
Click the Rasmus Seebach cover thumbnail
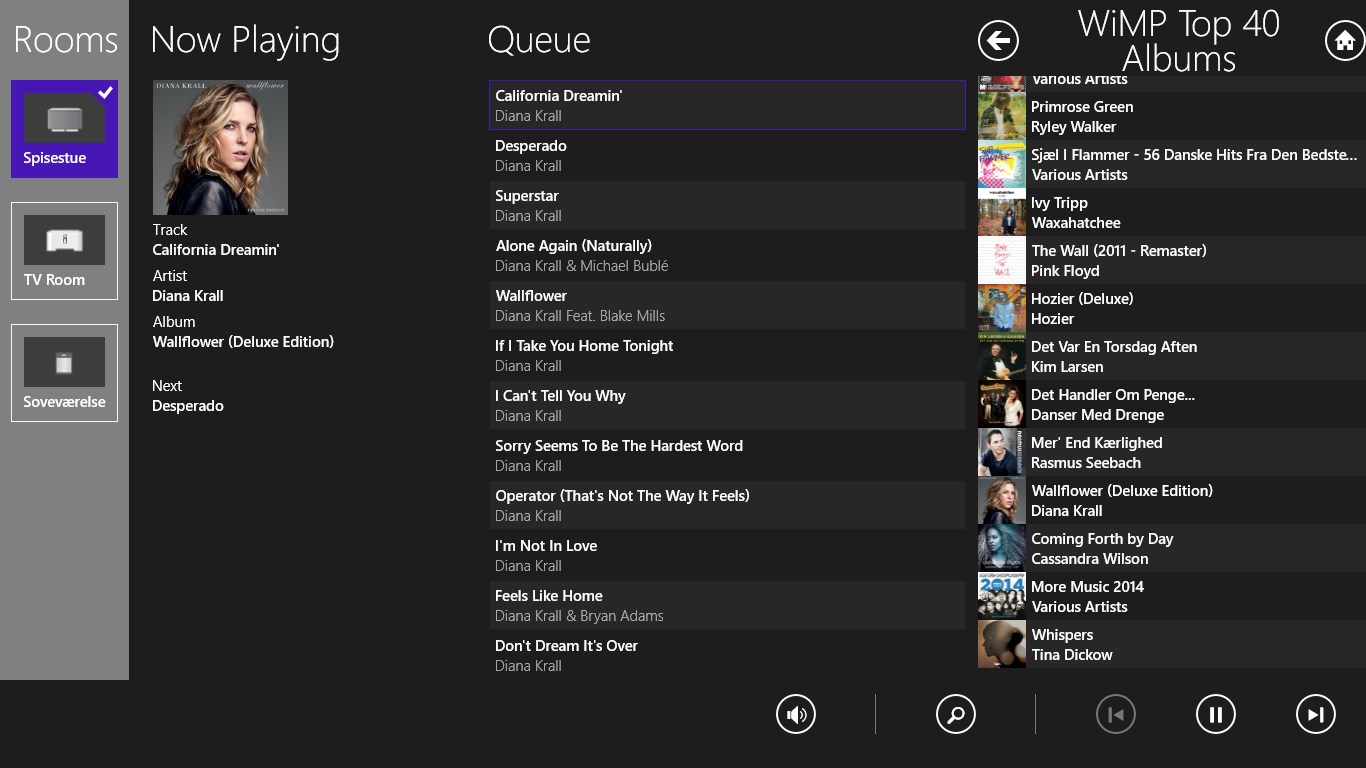[1002, 452]
